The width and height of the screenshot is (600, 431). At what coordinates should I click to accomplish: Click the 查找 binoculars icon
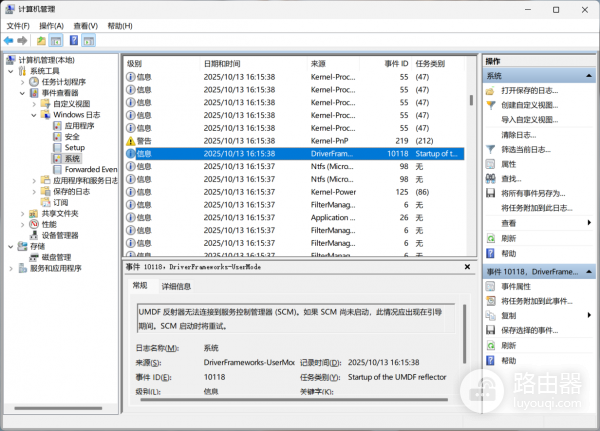490,178
